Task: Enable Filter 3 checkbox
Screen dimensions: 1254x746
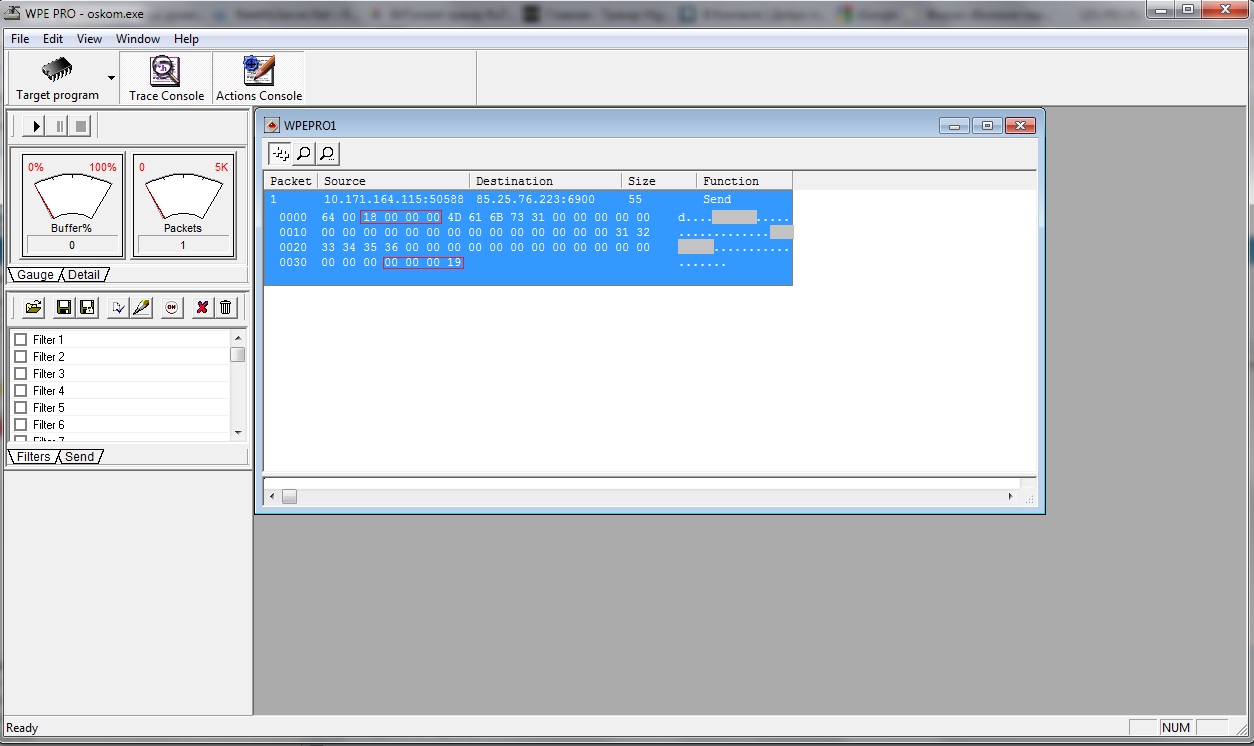Action: pos(20,374)
